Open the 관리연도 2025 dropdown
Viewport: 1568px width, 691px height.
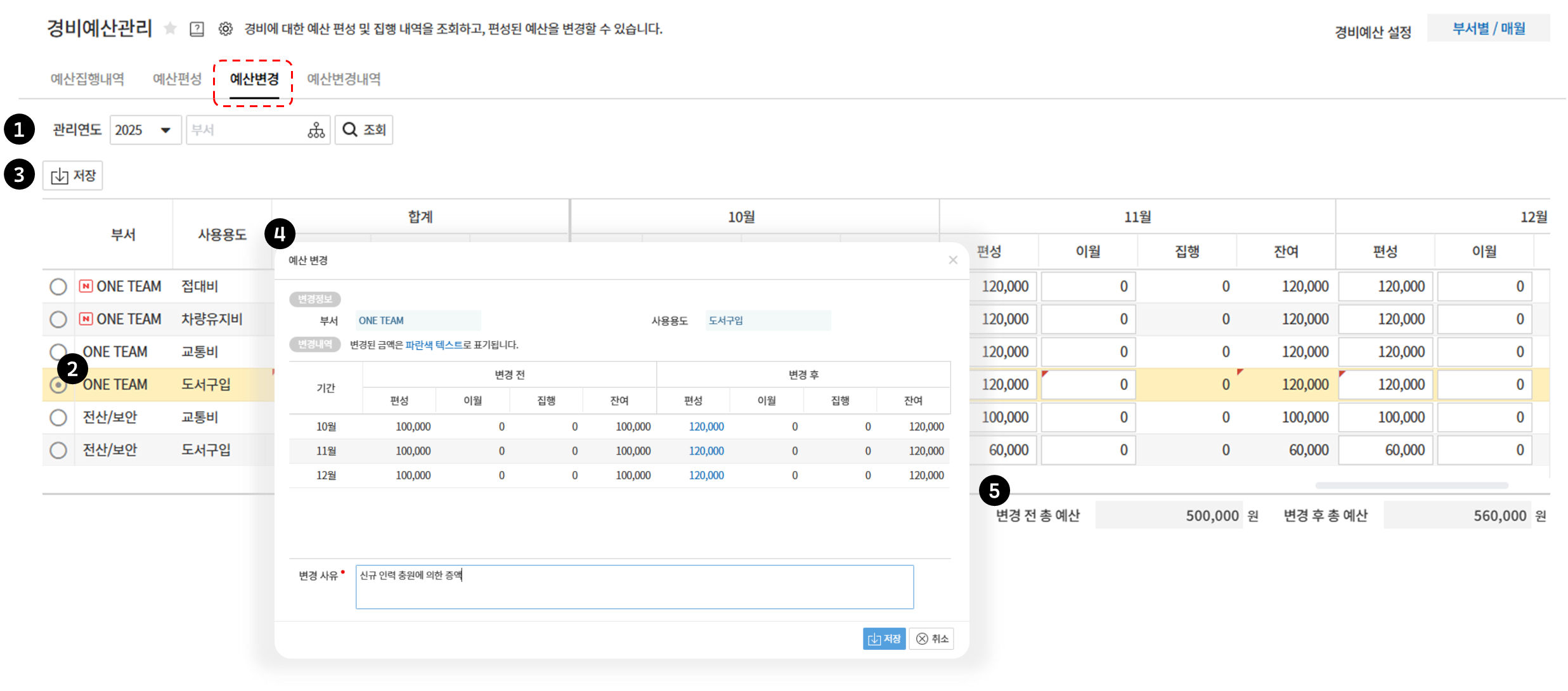point(146,130)
